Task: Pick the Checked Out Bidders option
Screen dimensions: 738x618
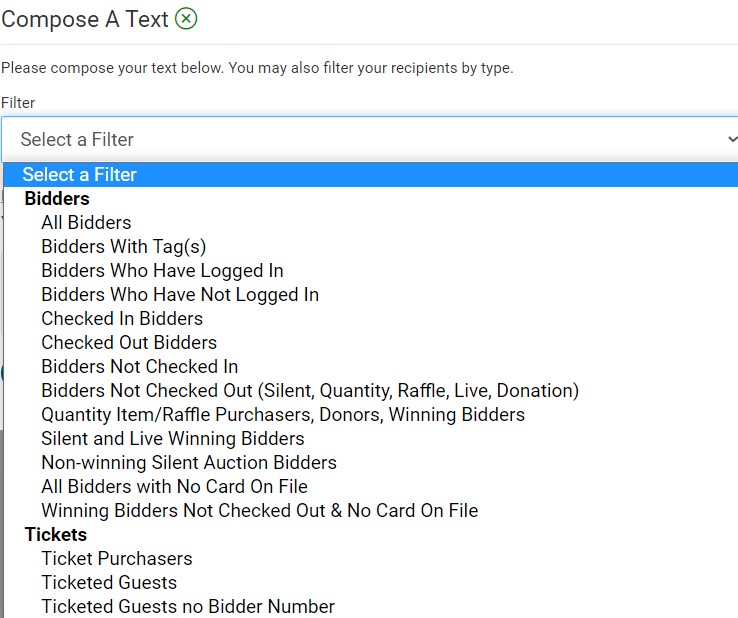Action: click(129, 342)
